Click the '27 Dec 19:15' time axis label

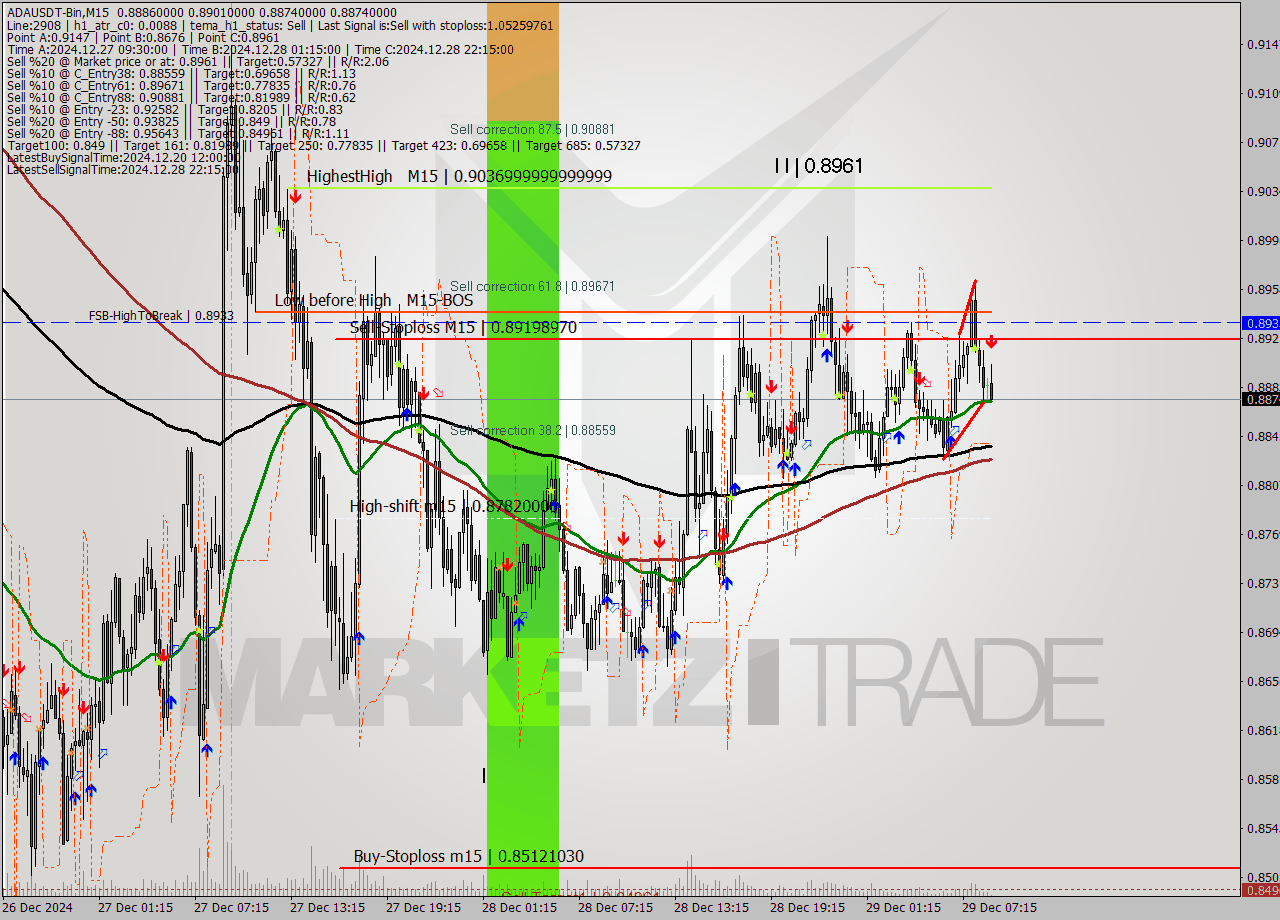pyautogui.click(x=423, y=908)
